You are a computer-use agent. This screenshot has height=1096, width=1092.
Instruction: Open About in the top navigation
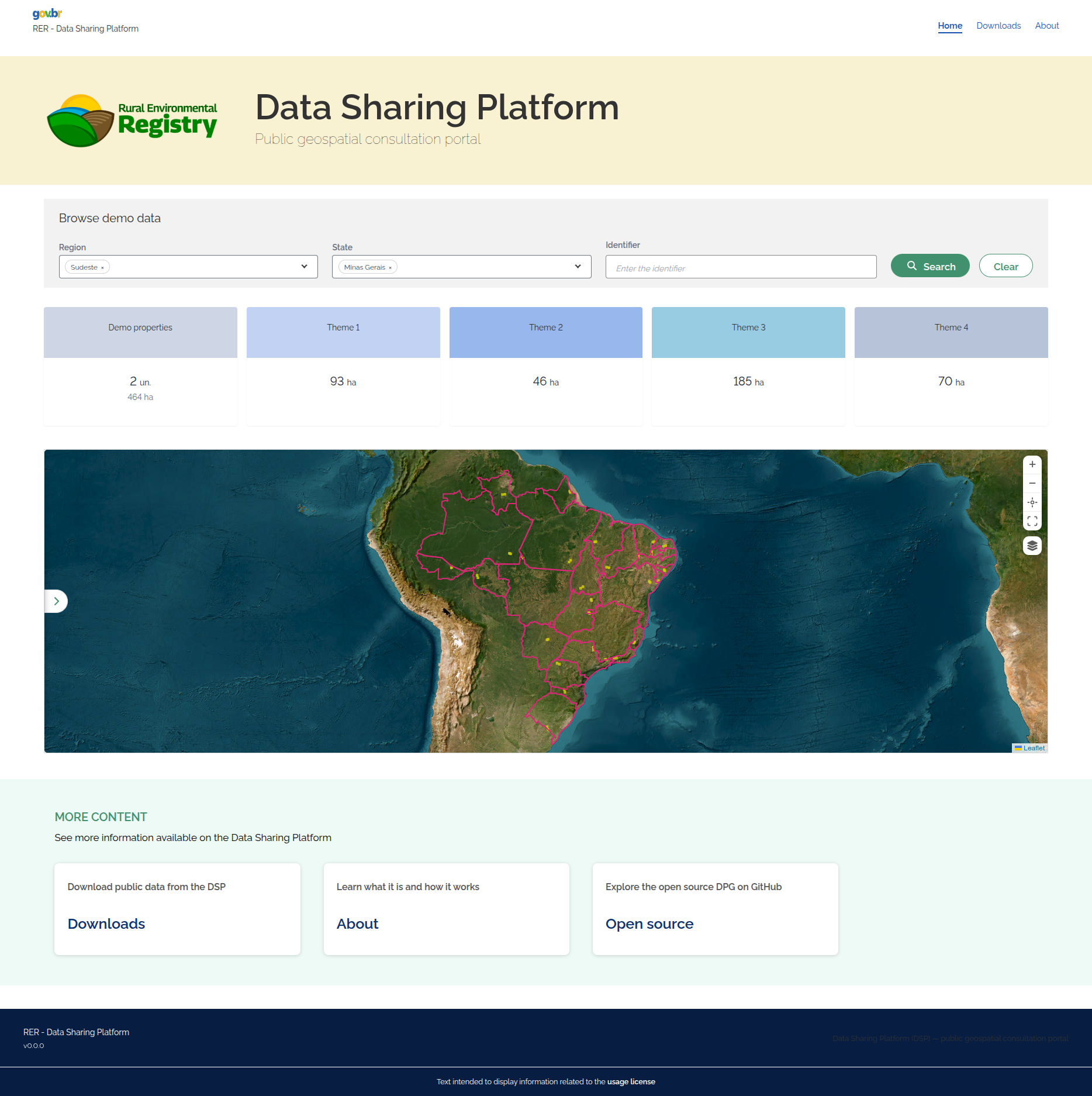click(x=1047, y=26)
